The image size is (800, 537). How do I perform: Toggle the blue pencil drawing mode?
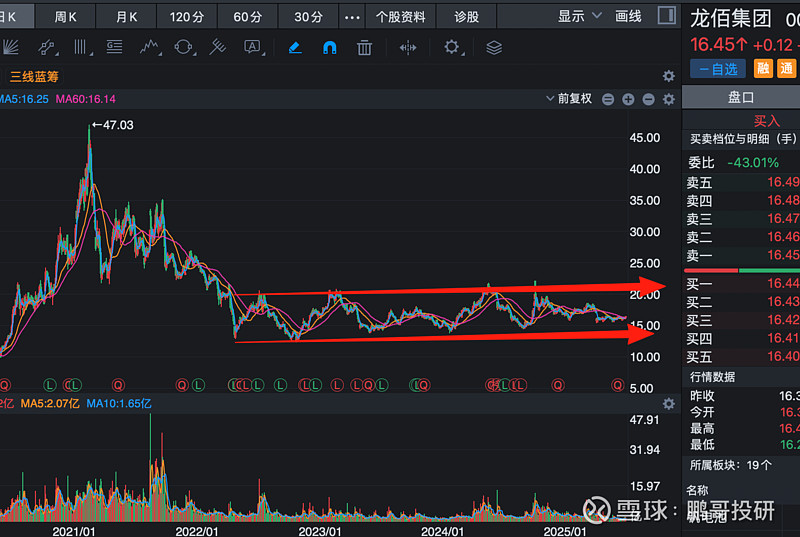pos(295,48)
